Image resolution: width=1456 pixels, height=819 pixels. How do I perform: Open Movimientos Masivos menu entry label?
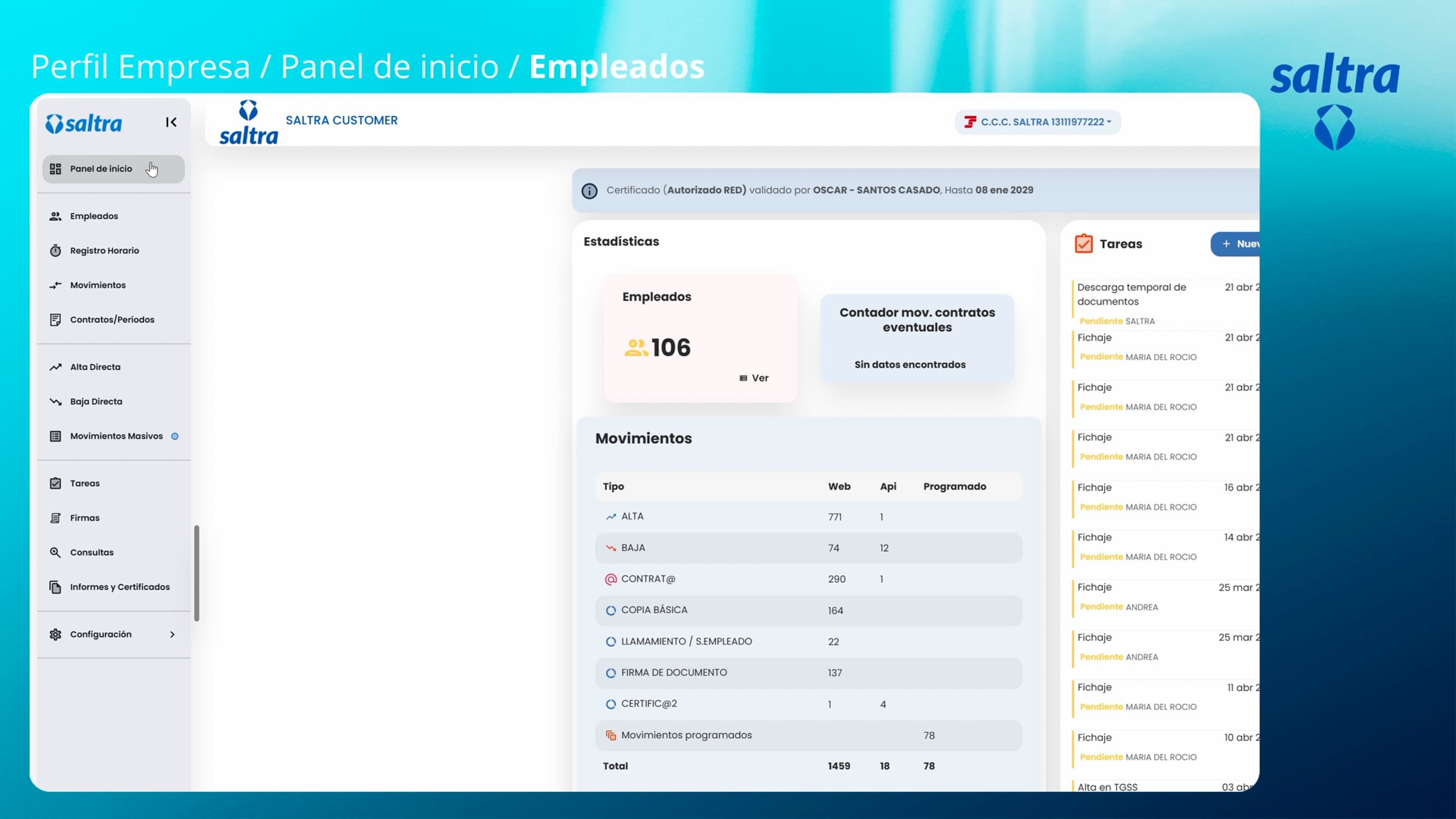(x=116, y=436)
